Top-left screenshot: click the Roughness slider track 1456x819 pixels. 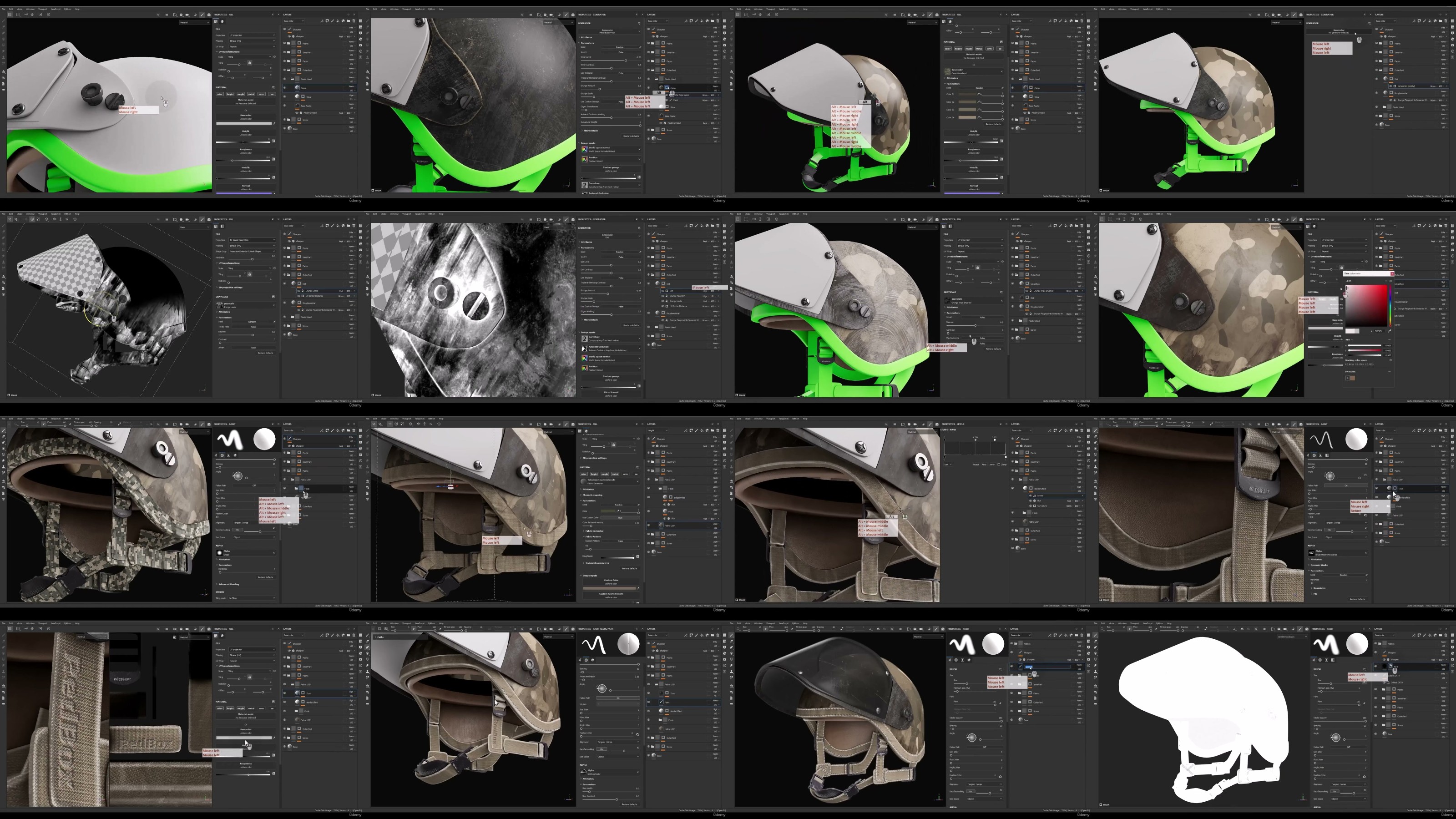click(243, 160)
